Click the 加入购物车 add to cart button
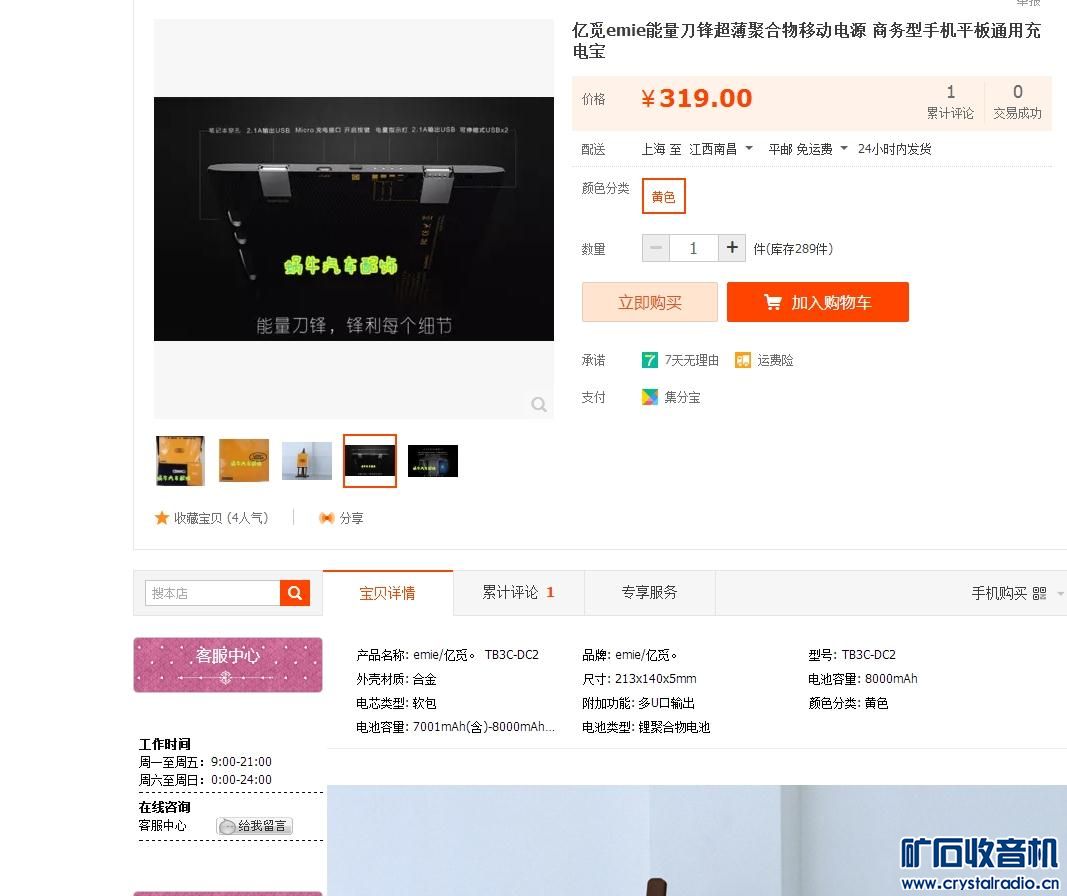The height and width of the screenshot is (896, 1067). 818,301
